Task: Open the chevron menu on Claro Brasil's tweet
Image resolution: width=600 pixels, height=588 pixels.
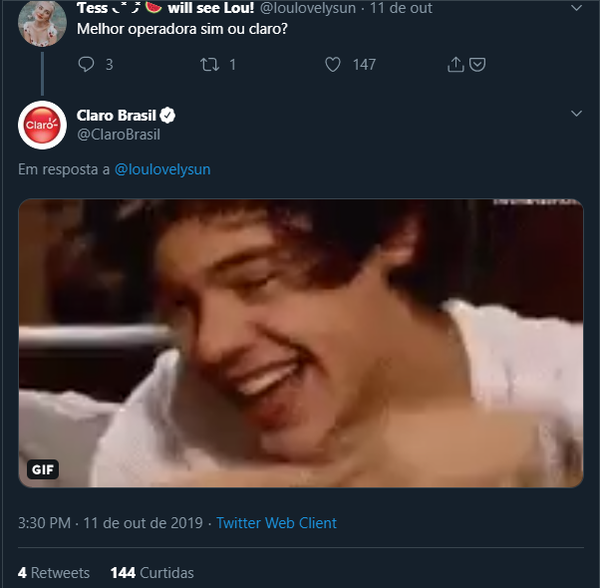Action: coord(575,114)
